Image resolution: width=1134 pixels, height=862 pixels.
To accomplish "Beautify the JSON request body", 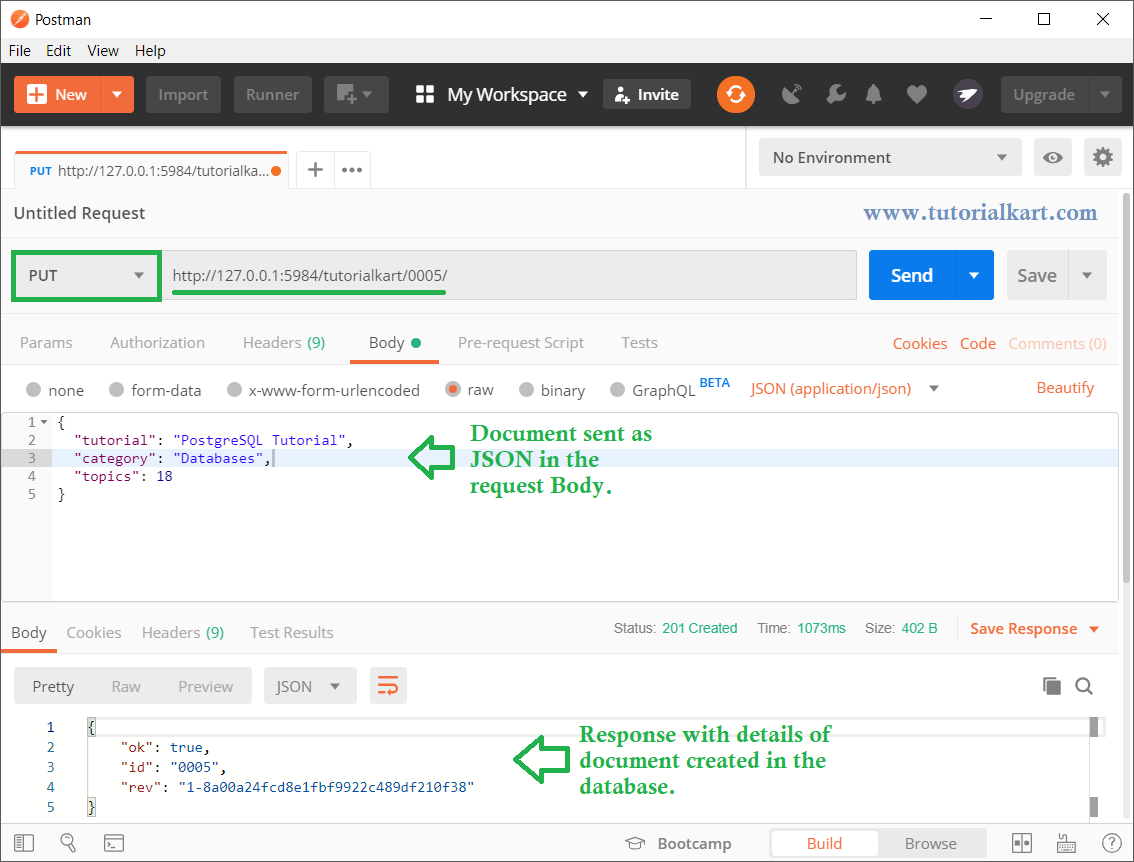I will [x=1065, y=387].
